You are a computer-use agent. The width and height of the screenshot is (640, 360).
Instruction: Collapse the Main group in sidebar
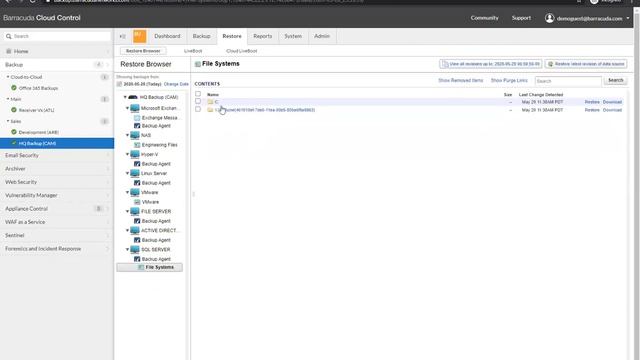click(x=8, y=99)
